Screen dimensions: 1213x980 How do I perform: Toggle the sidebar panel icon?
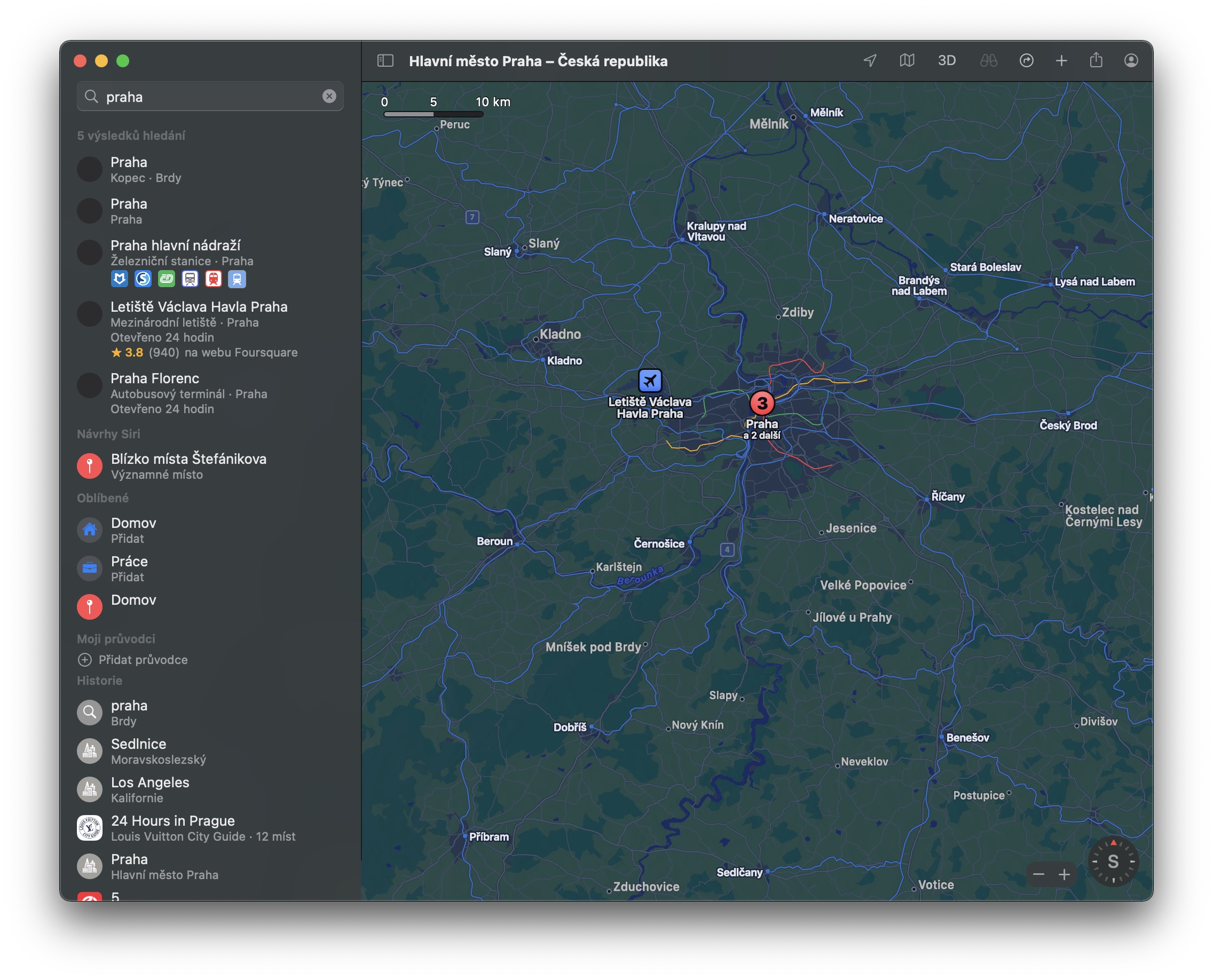coord(385,60)
